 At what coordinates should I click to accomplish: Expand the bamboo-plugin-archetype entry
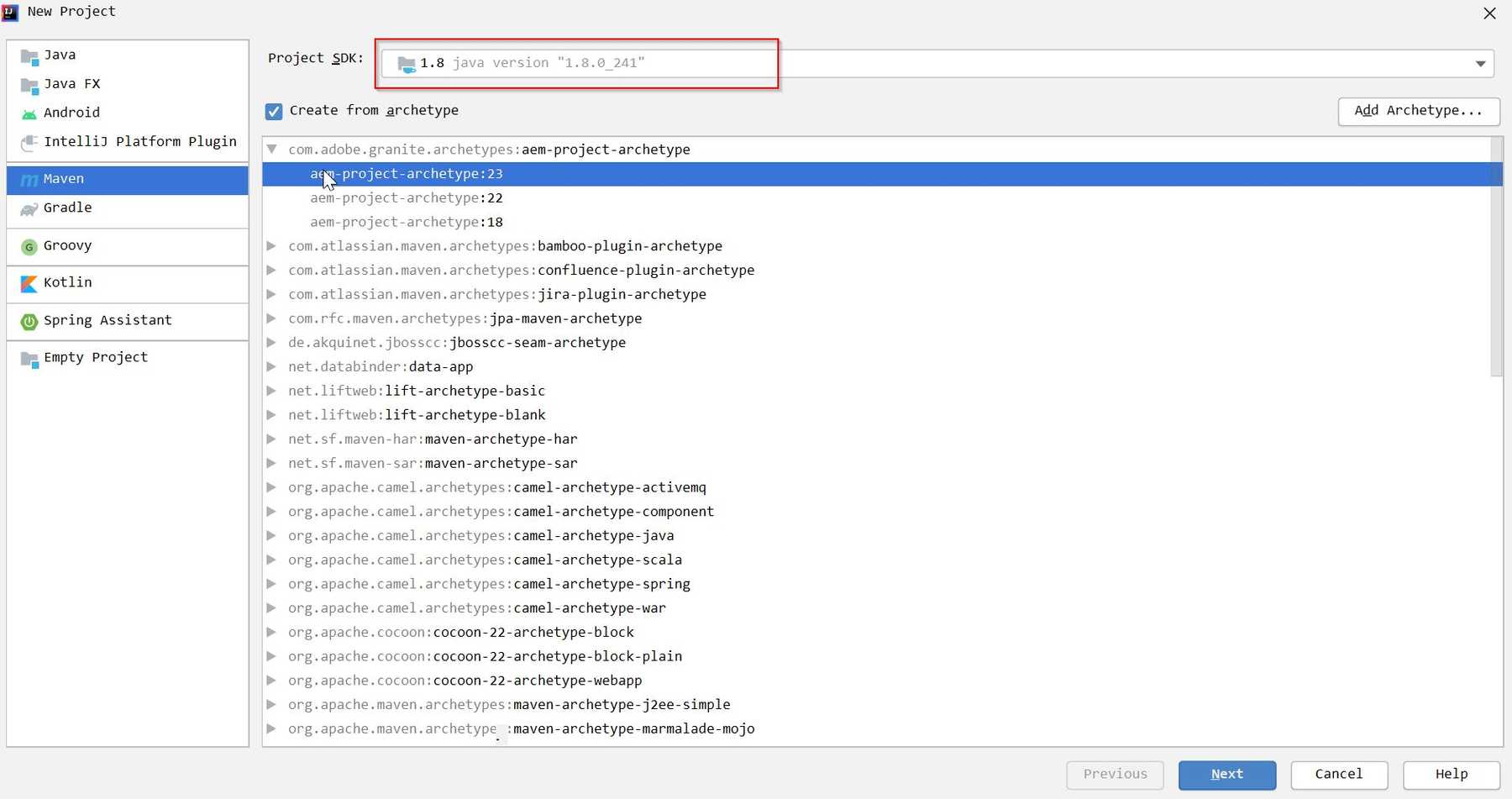coord(271,246)
